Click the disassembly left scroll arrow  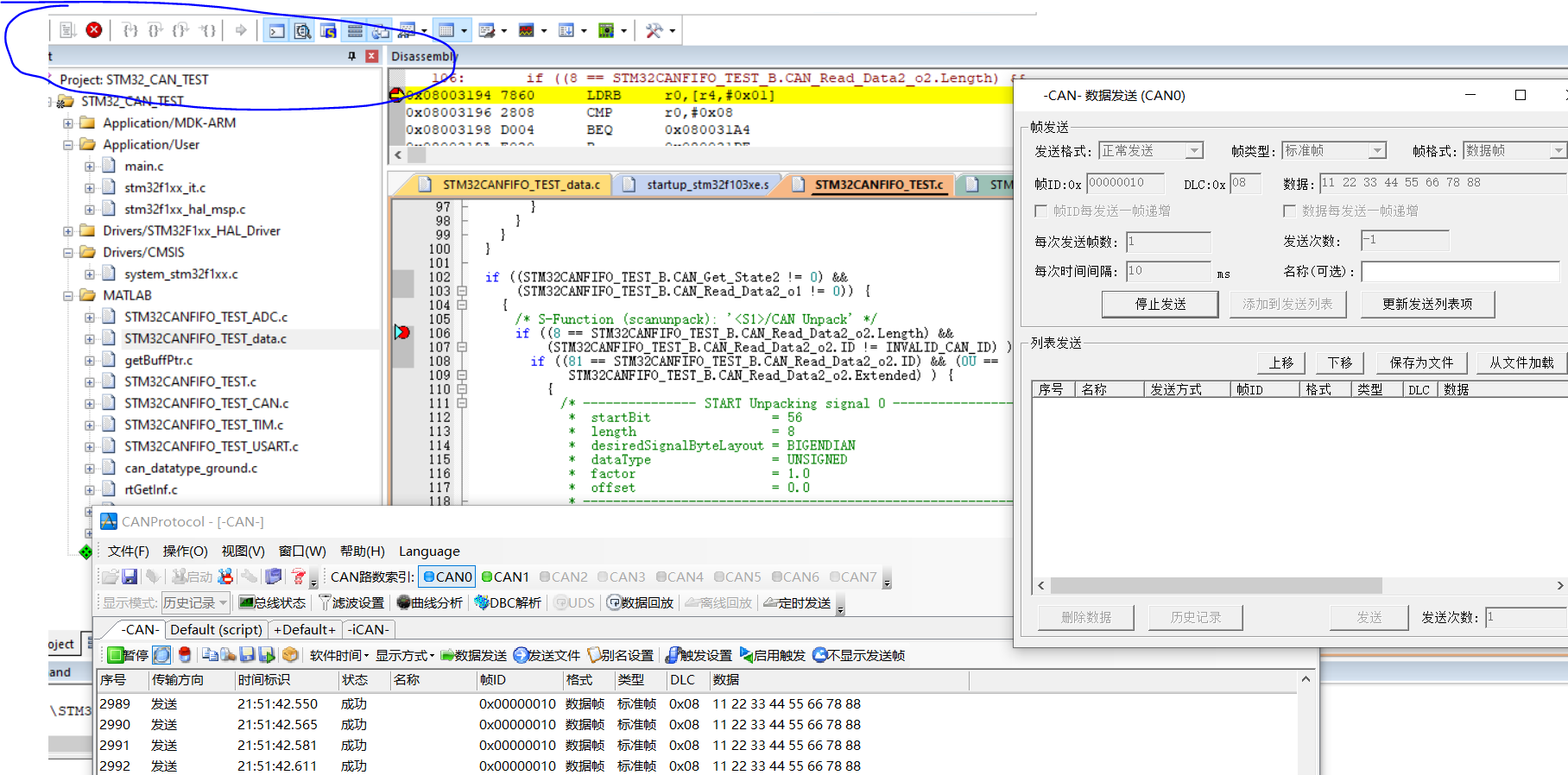tap(398, 155)
